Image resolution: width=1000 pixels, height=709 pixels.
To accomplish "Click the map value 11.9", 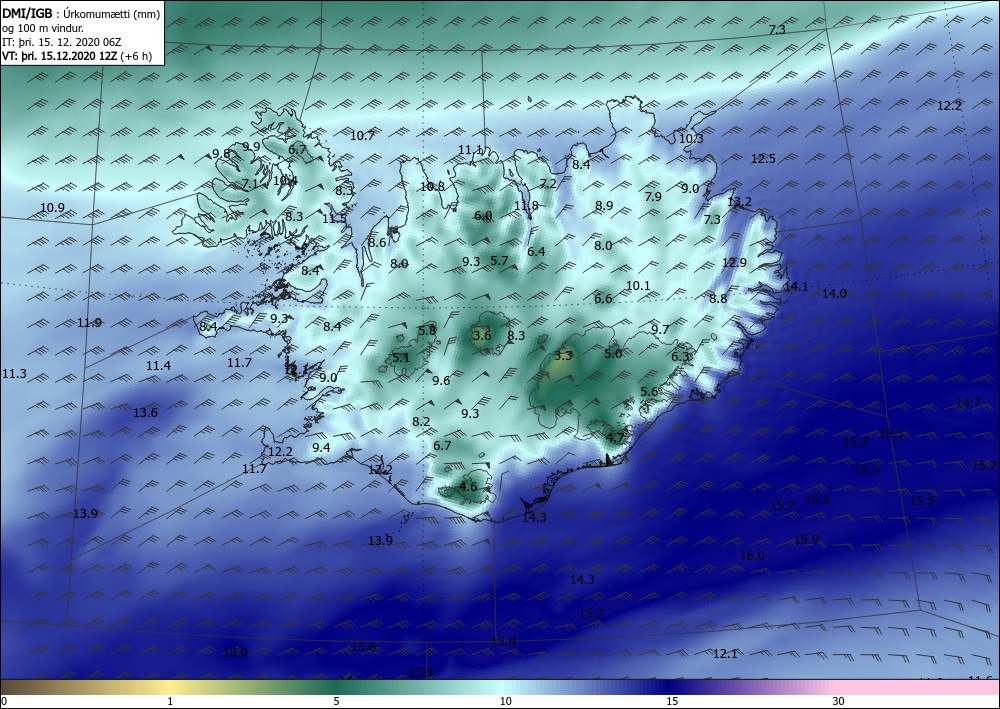I will pos(89,323).
